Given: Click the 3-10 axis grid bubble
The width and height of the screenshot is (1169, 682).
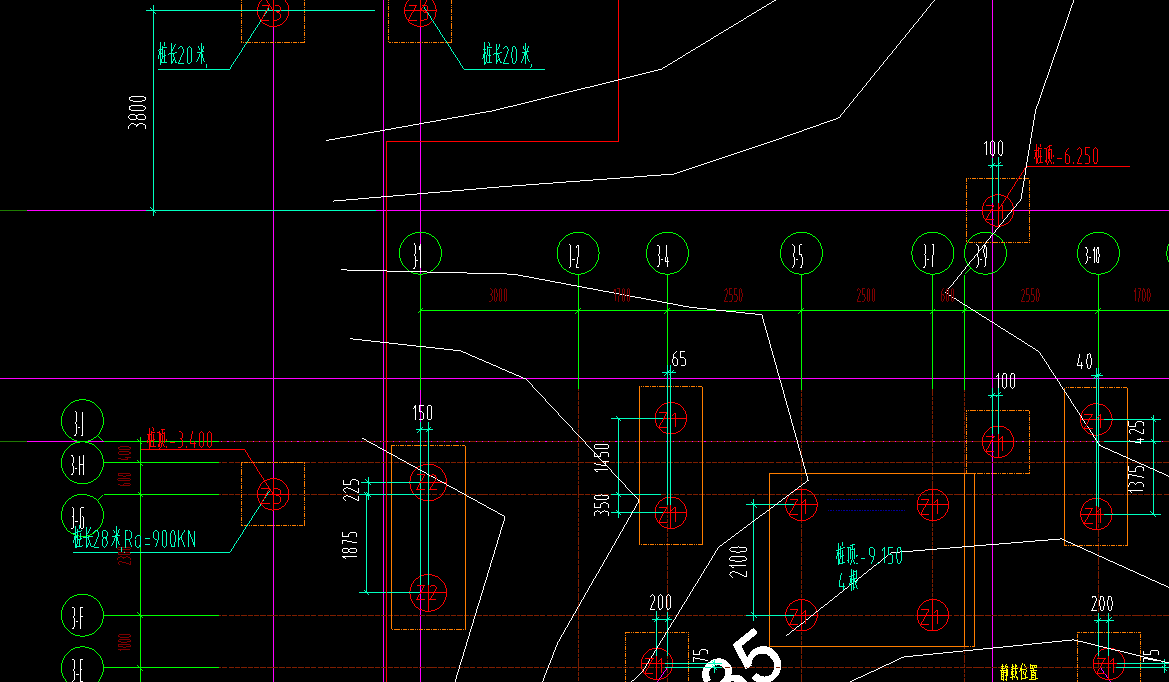Looking at the screenshot, I should [1098, 254].
